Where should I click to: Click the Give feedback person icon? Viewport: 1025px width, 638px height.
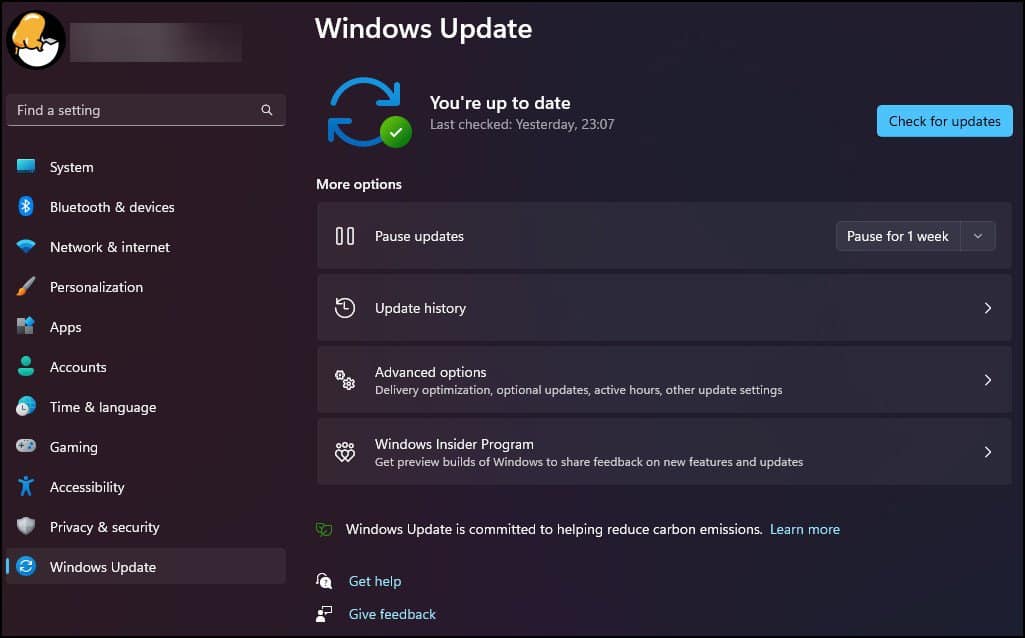coord(324,614)
